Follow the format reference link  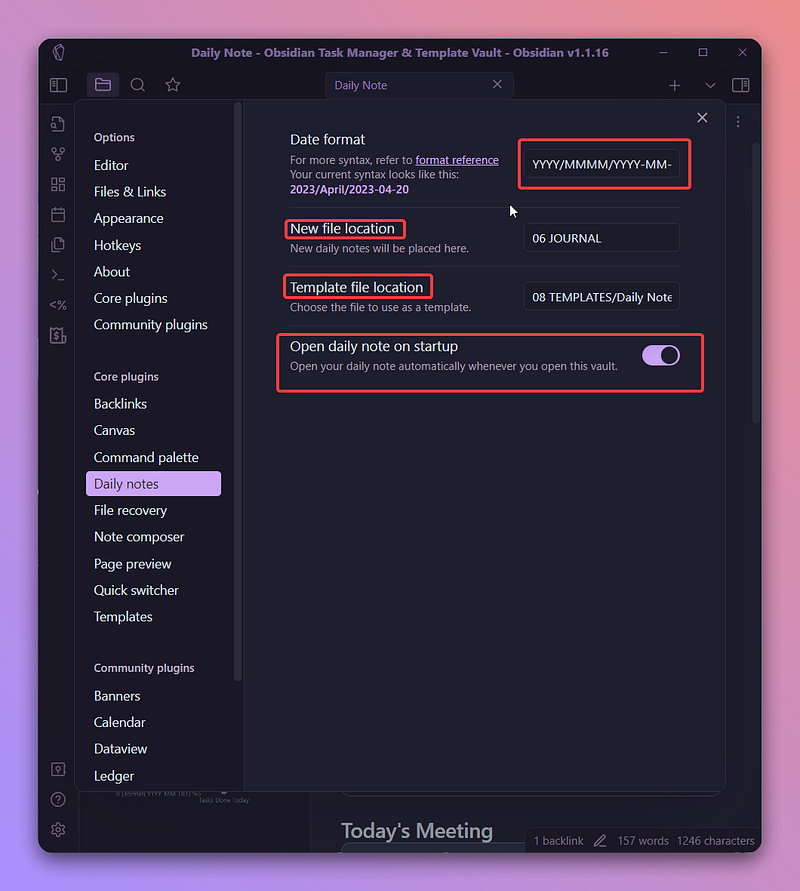click(x=457, y=160)
